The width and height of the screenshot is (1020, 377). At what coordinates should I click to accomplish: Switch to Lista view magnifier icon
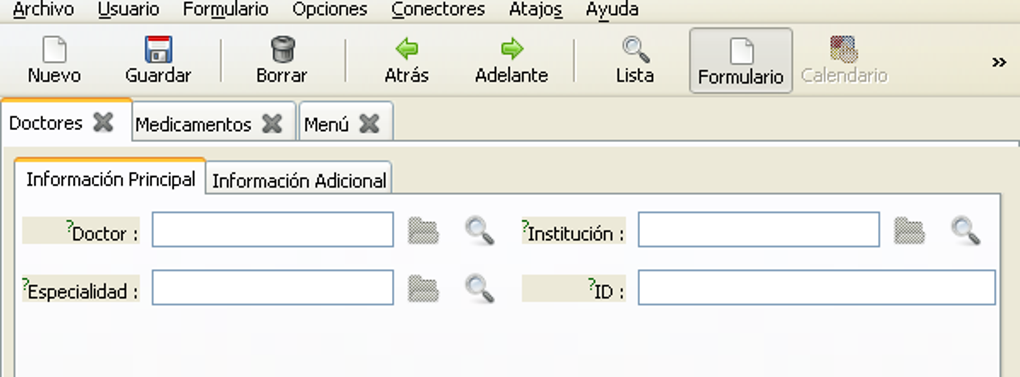tap(636, 50)
